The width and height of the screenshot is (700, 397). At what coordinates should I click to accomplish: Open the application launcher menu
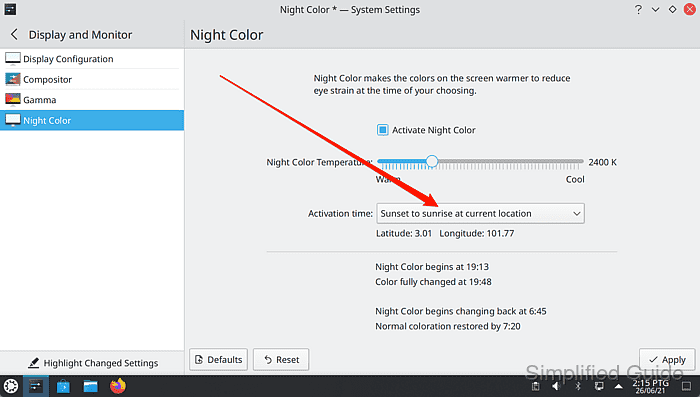pos(11,386)
